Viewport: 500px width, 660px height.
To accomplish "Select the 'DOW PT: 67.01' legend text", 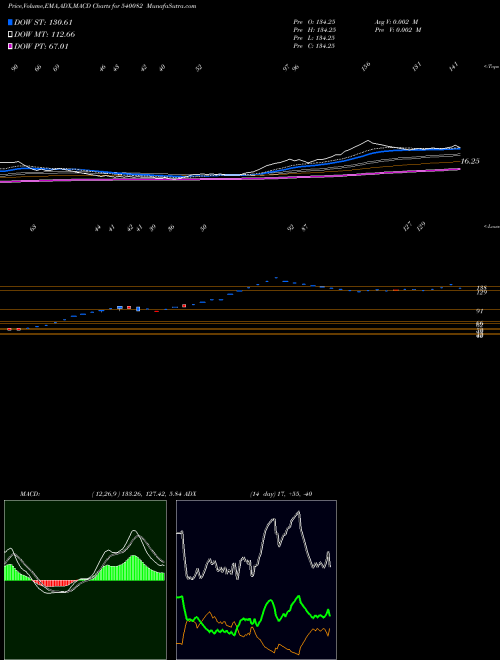I will tap(41, 46).
